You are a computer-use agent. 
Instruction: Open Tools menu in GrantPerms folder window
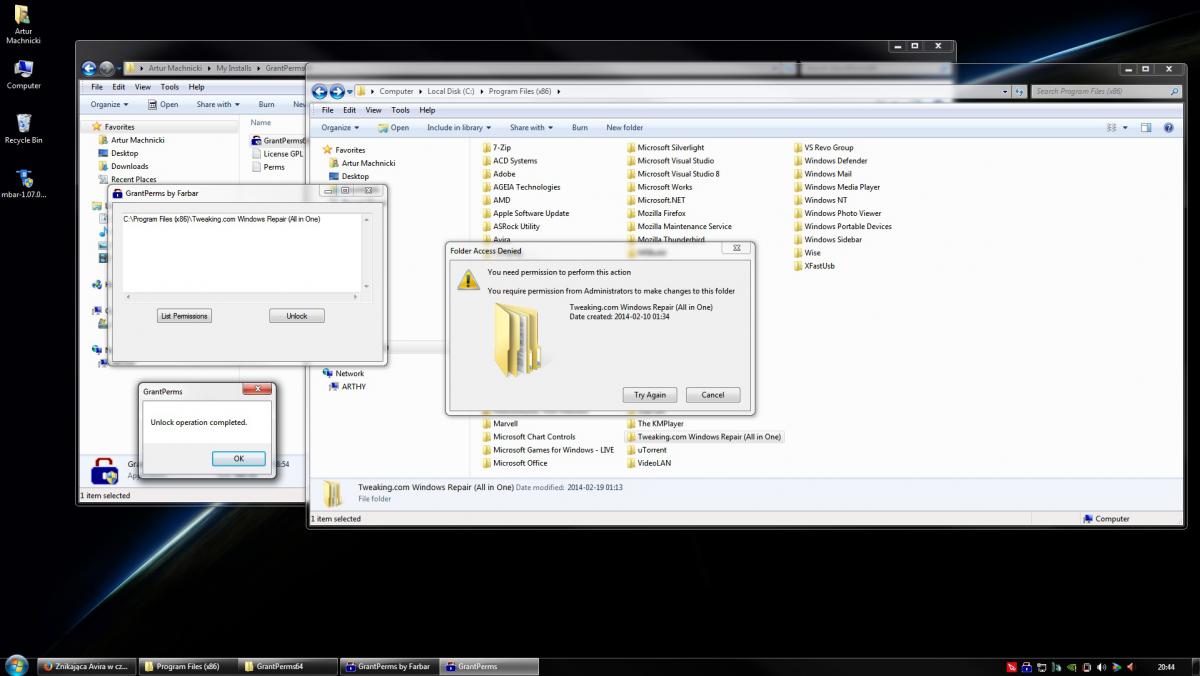170,87
